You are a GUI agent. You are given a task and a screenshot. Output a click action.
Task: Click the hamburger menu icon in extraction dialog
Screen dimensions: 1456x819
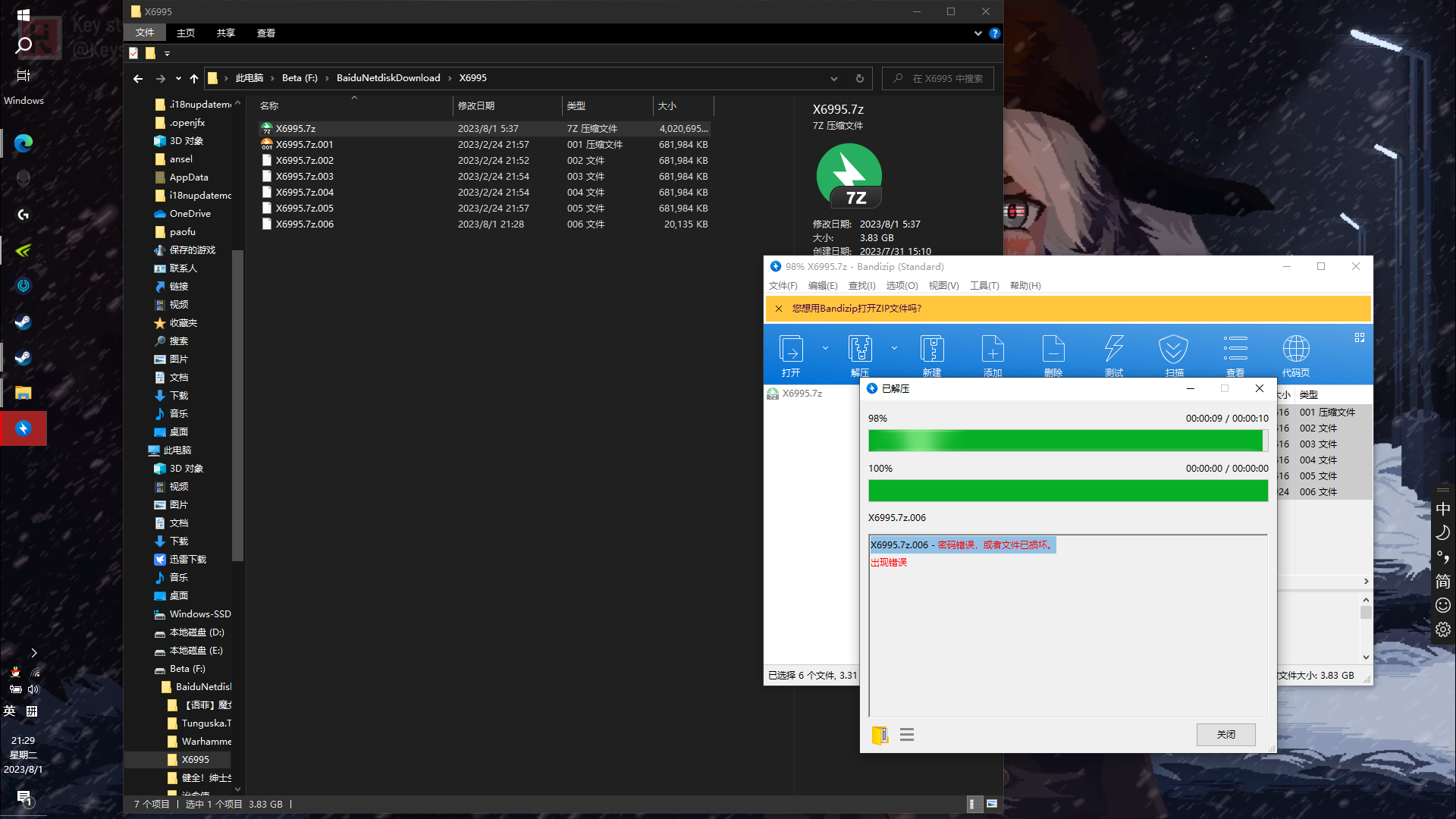(x=907, y=735)
